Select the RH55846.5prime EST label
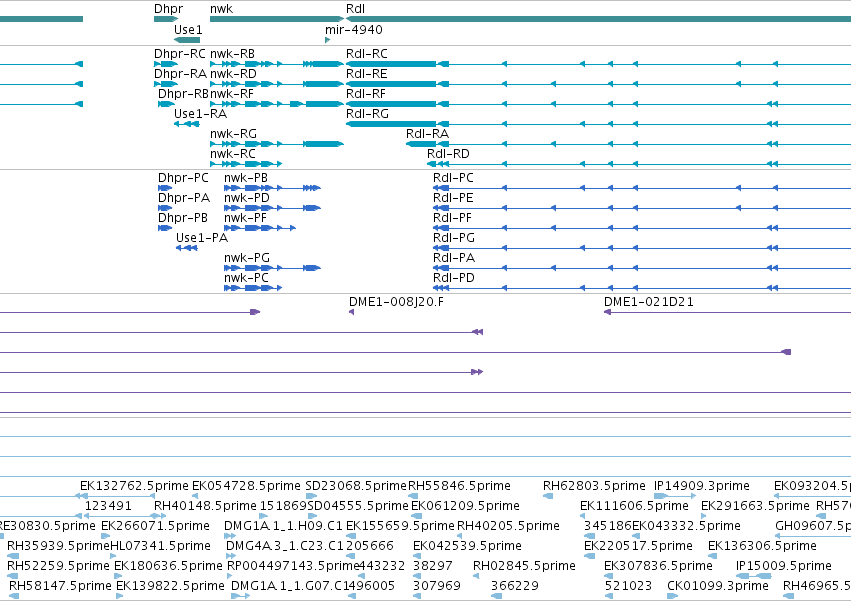This screenshot has width=851, height=601. click(x=459, y=486)
